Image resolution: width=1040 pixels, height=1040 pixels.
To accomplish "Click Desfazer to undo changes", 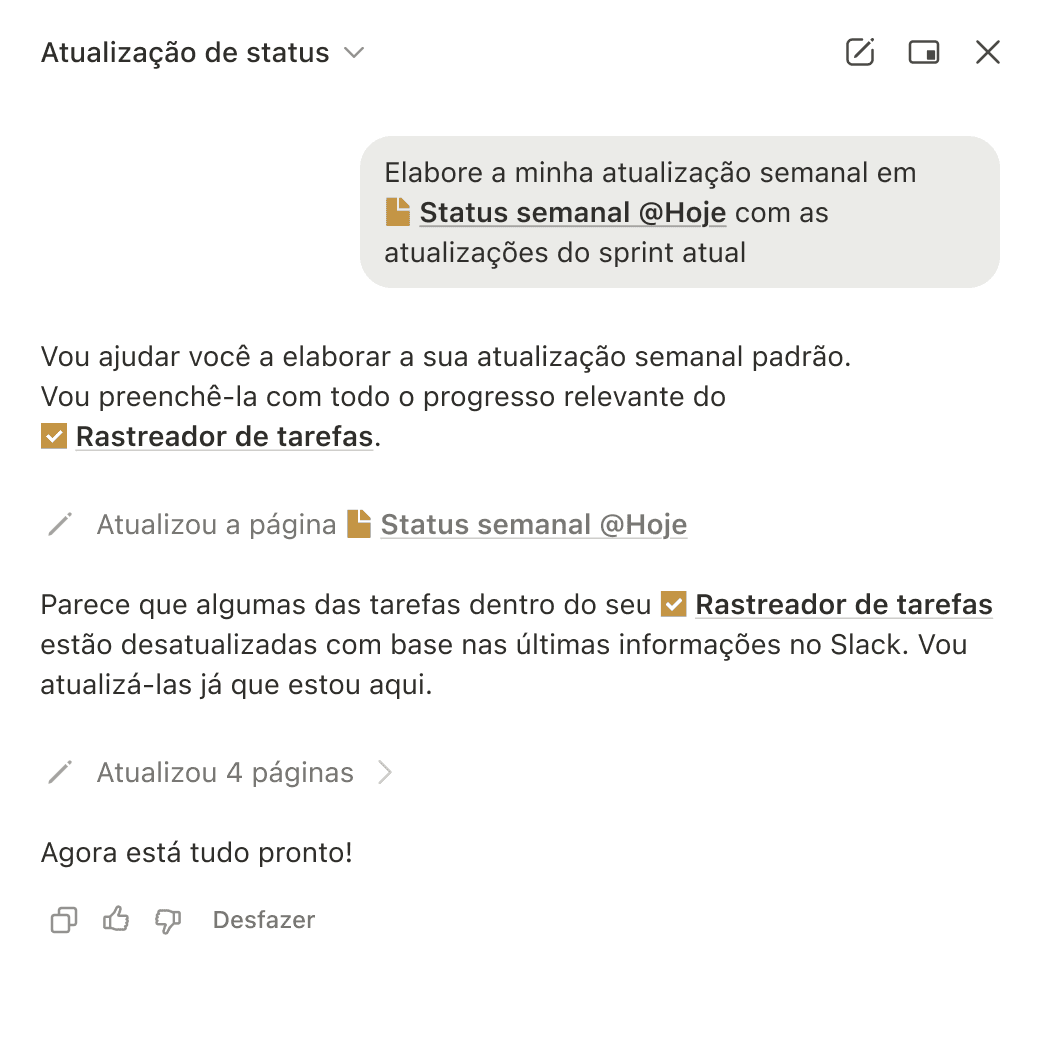I will 264,920.
